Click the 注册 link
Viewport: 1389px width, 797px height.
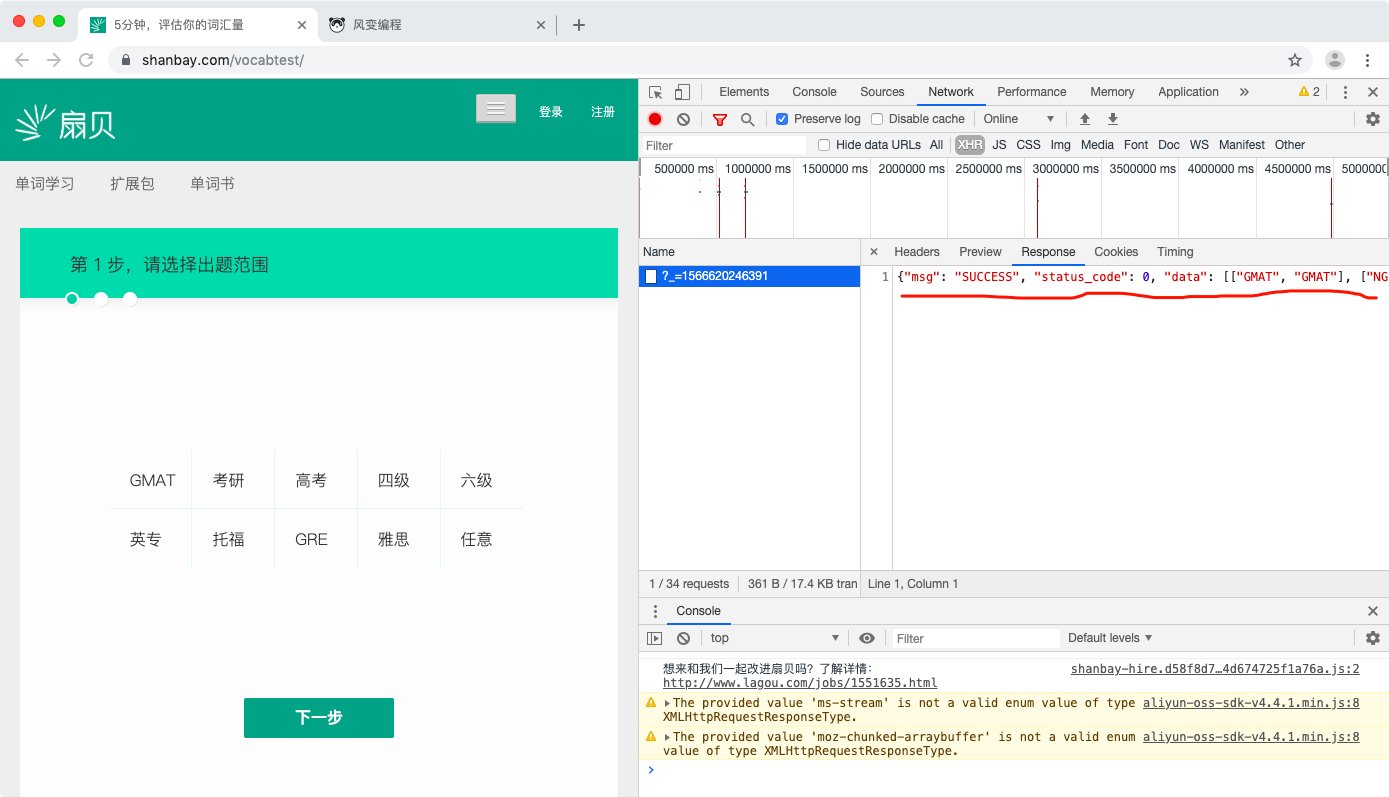pos(603,112)
